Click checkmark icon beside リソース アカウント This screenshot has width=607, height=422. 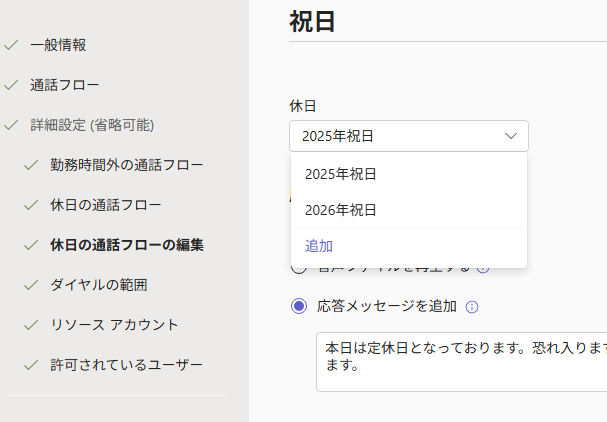pos(31,325)
